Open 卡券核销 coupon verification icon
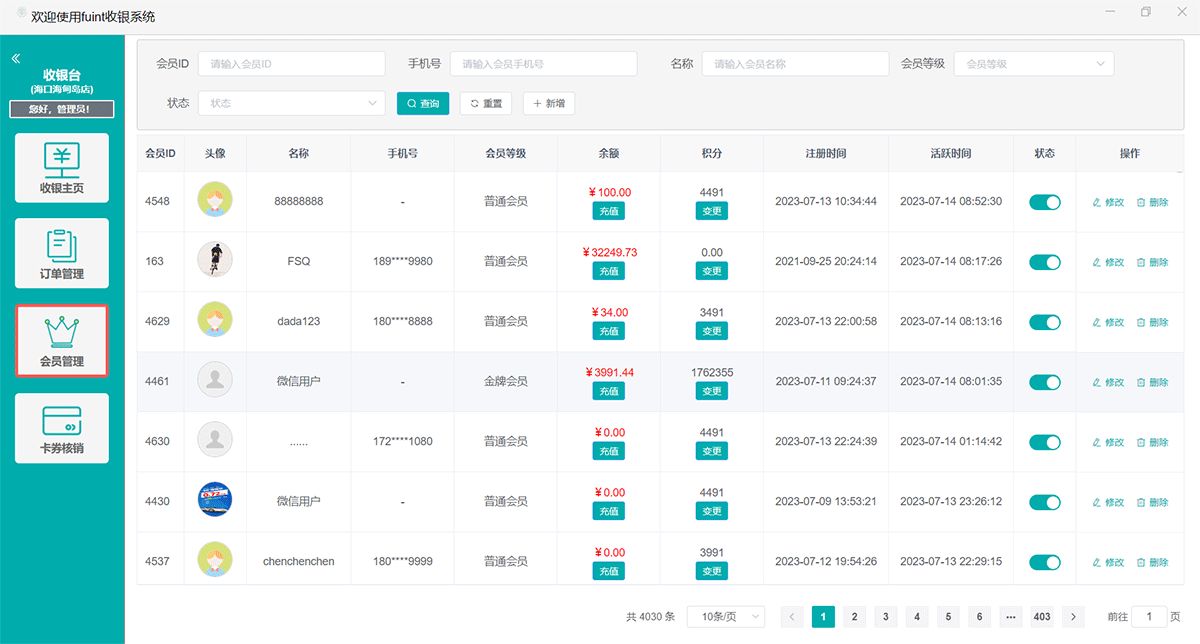 (62, 421)
